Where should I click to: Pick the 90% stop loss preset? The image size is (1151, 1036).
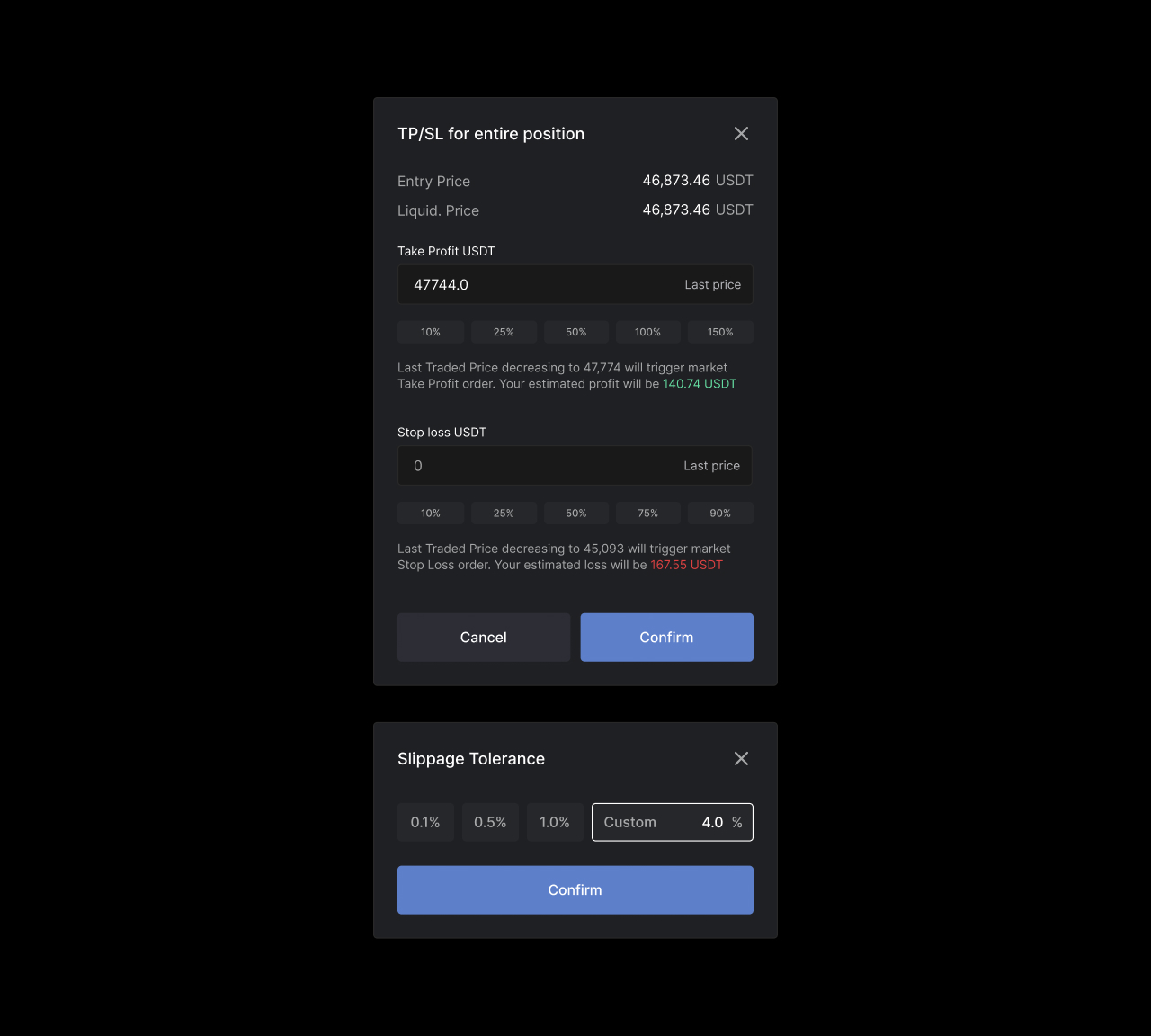(719, 513)
